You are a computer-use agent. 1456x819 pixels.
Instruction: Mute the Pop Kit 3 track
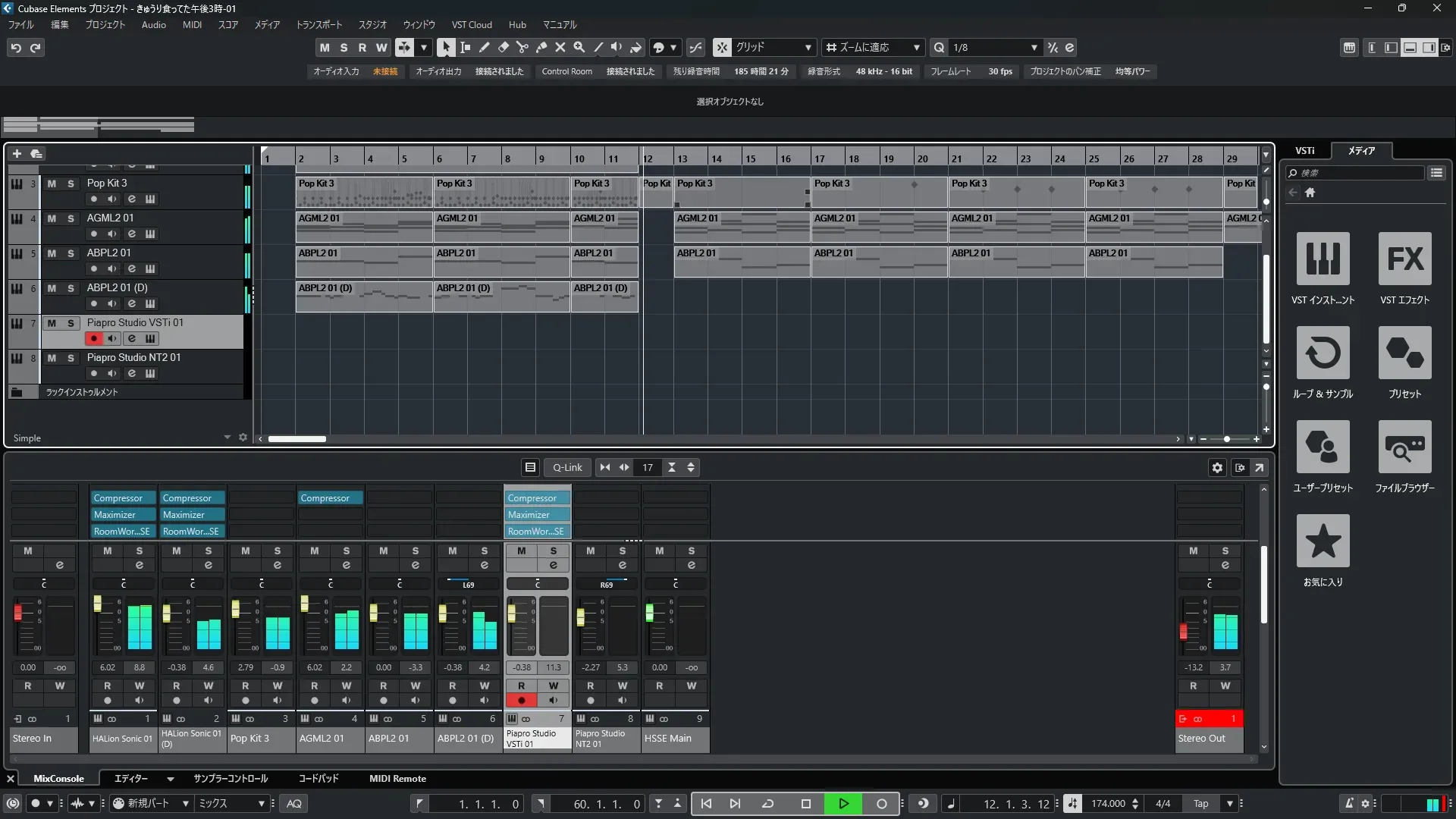(52, 184)
